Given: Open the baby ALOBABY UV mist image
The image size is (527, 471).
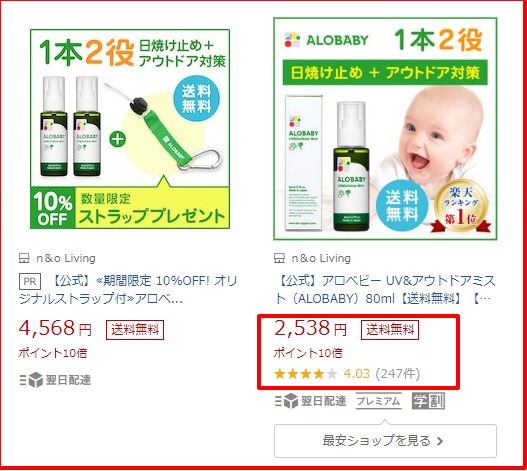Looking at the screenshot, I should (385, 129).
